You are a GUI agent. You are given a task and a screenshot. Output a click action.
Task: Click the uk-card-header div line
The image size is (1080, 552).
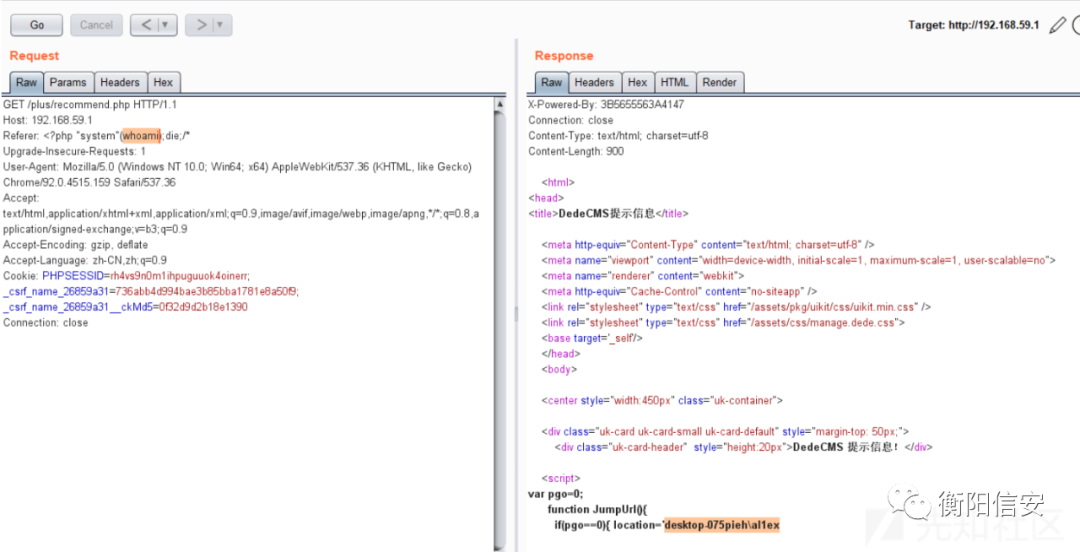(x=744, y=447)
